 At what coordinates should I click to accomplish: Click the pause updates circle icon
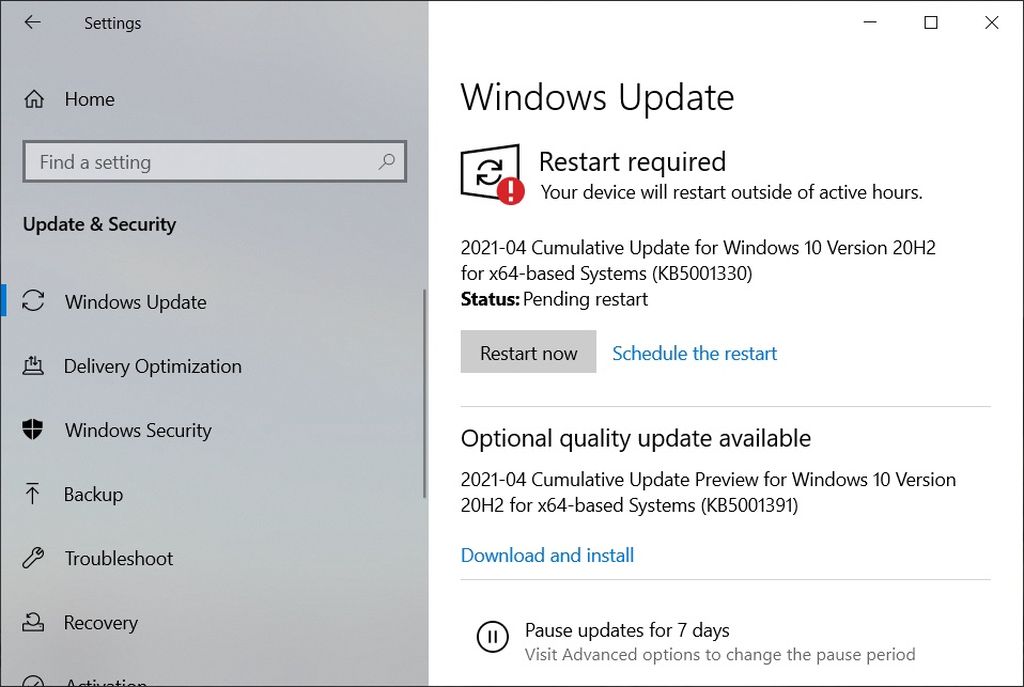[x=492, y=636]
